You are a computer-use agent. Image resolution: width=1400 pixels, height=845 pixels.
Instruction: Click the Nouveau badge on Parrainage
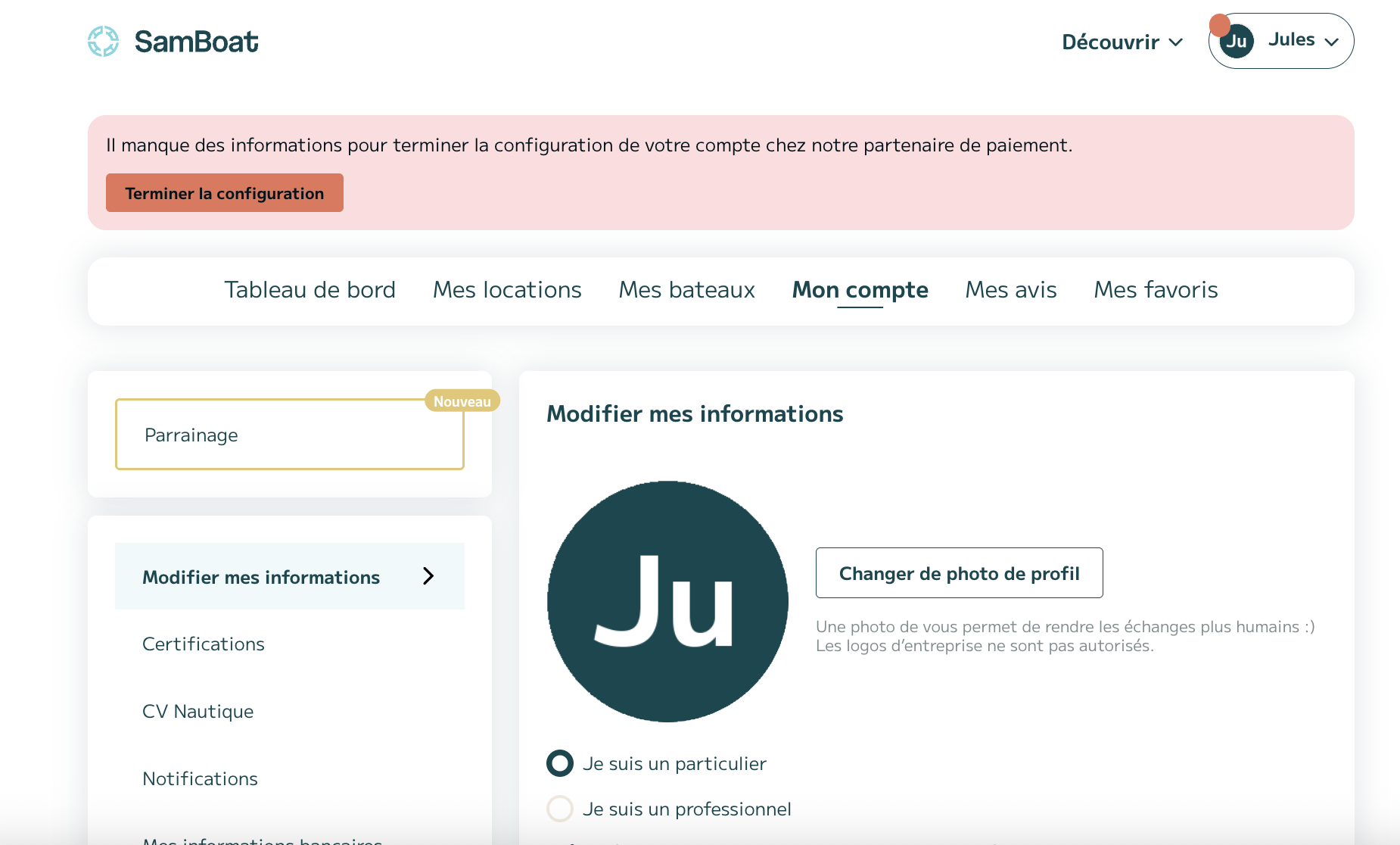point(462,401)
